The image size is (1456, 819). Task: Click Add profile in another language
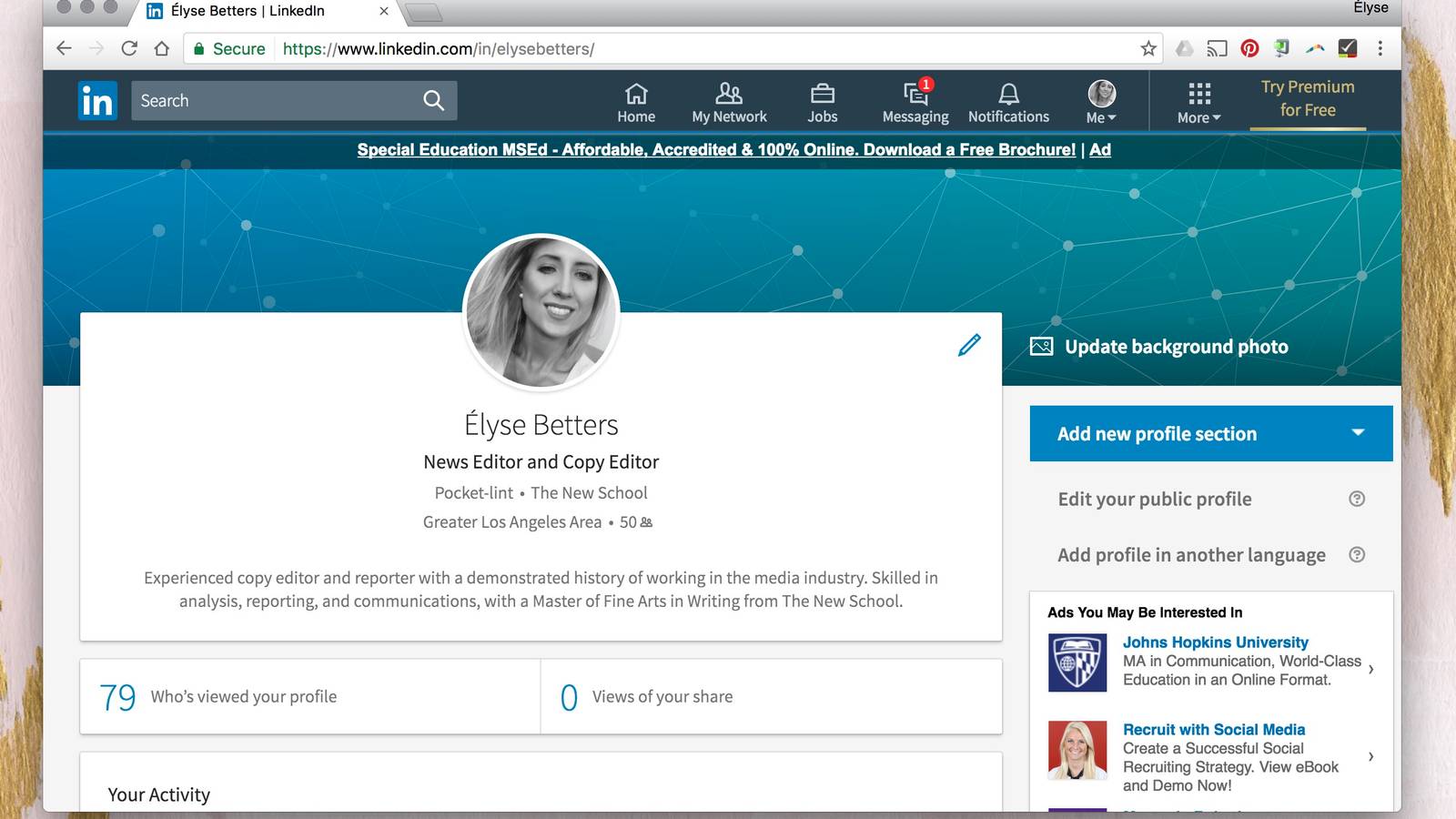(1191, 554)
